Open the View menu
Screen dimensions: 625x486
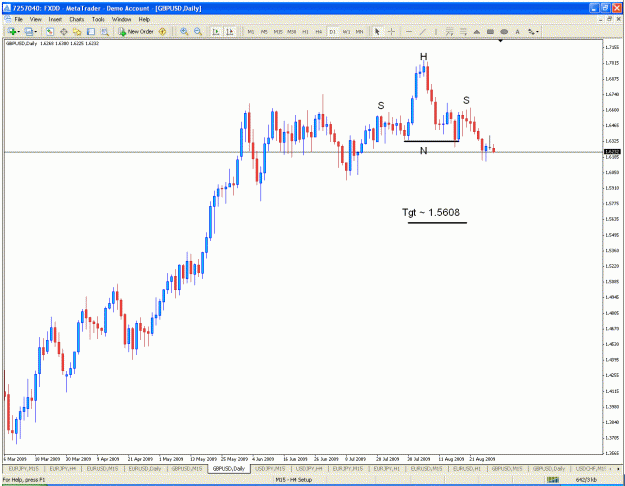[x=35, y=19]
